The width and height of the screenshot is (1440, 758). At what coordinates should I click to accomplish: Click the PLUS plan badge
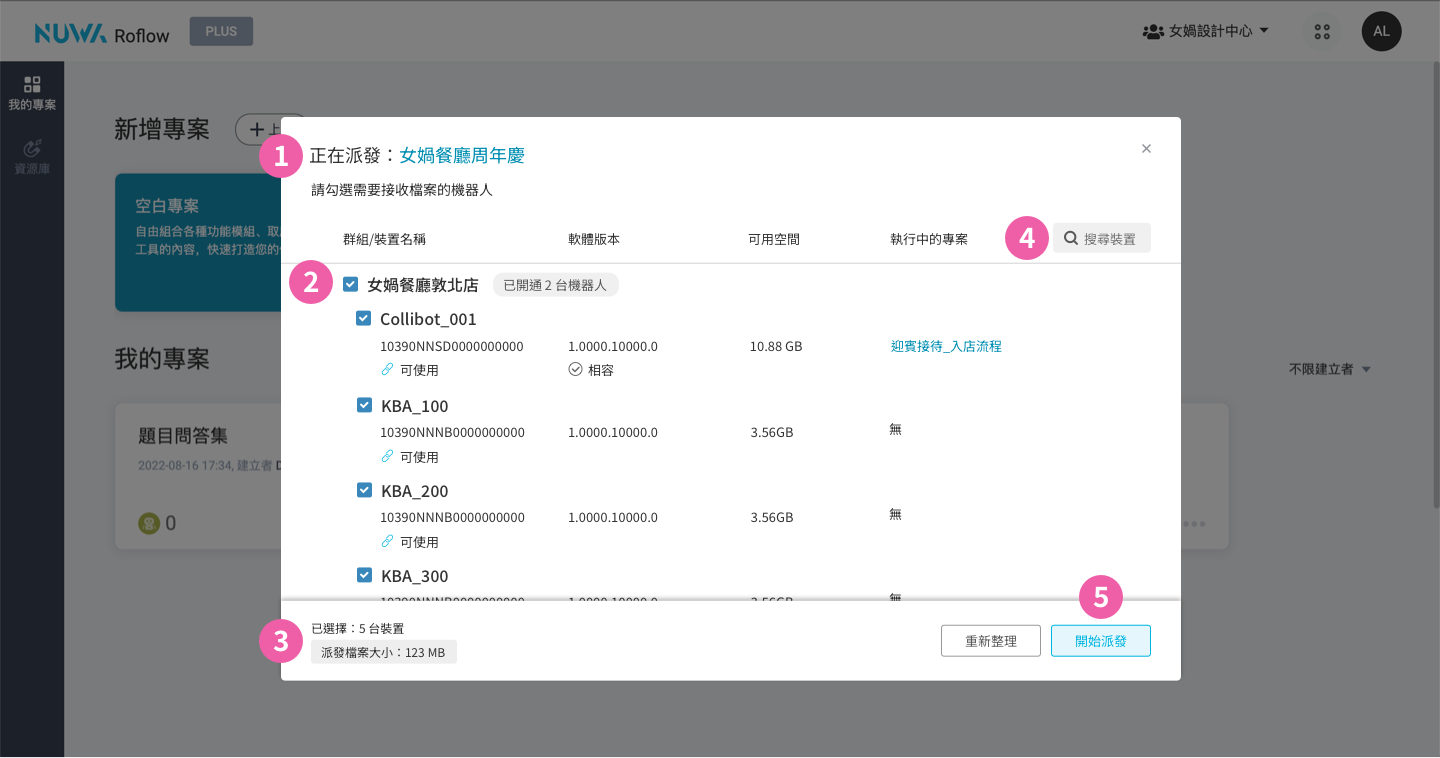click(221, 31)
